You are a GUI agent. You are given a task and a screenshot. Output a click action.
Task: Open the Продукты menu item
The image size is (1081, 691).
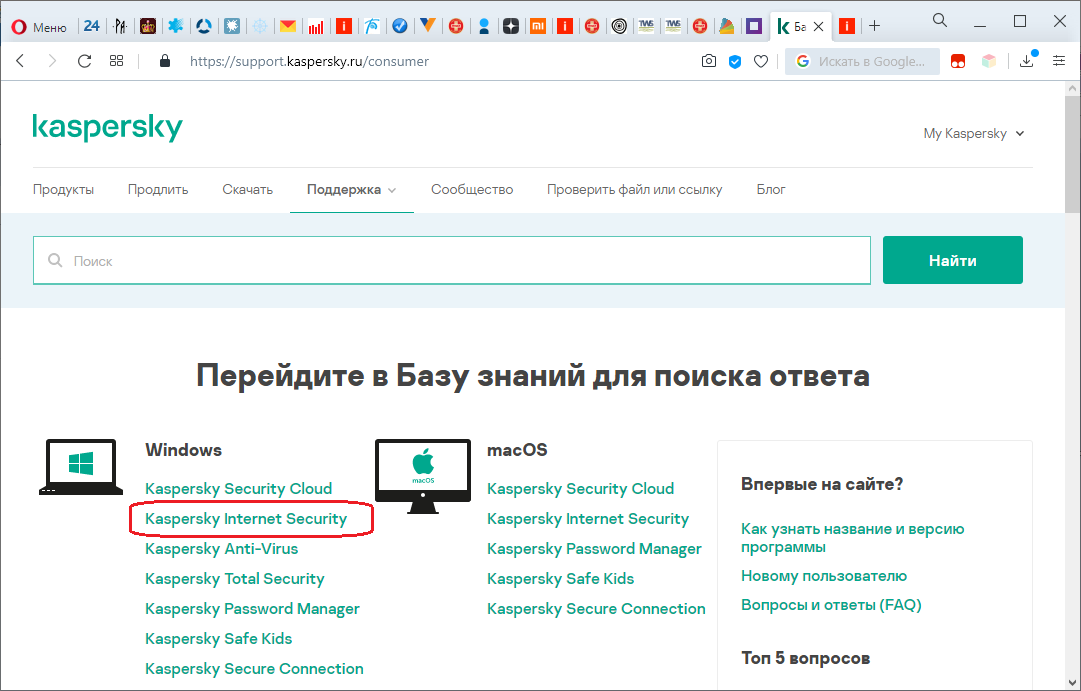pyautogui.click(x=63, y=189)
